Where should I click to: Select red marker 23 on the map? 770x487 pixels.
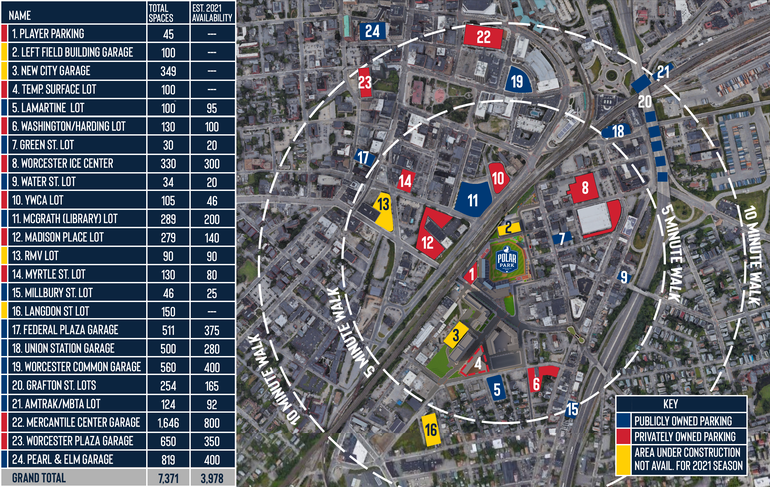coord(365,82)
